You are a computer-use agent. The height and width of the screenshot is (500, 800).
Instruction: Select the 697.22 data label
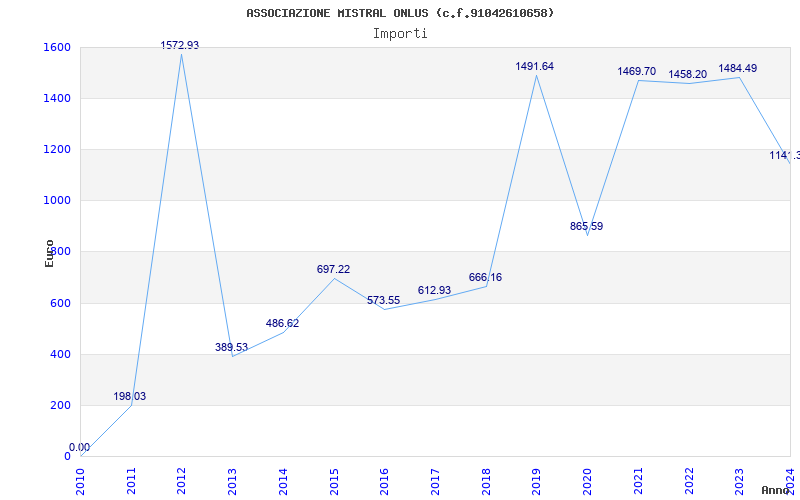[x=333, y=269]
